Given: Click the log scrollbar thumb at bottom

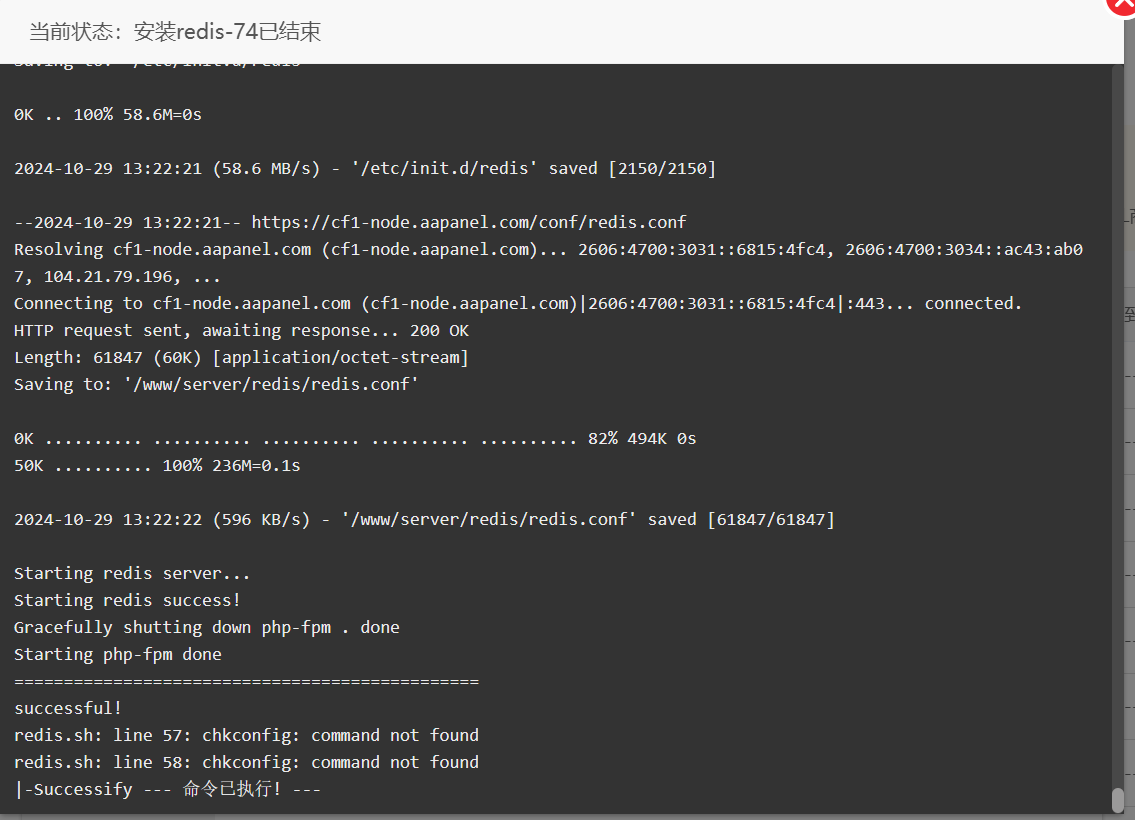Looking at the screenshot, I should (x=1118, y=799).
